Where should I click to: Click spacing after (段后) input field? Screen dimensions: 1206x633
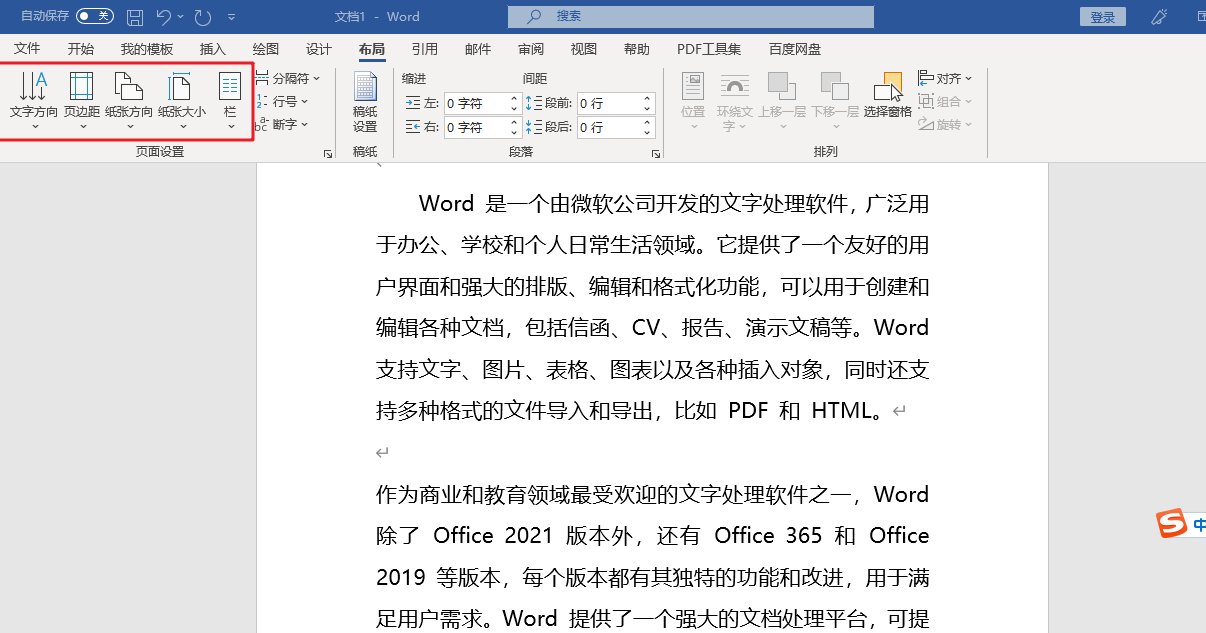pyautogui.click(x=609, y=127)
